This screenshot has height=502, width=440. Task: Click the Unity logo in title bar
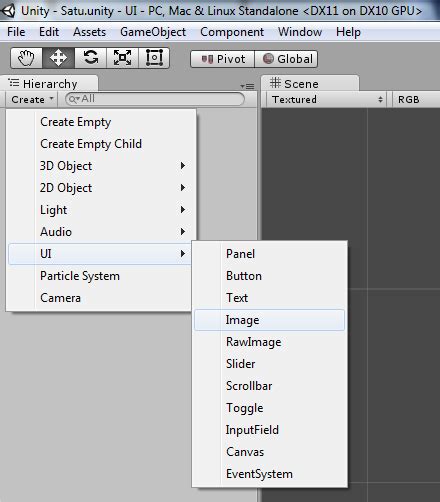[x=8, y=11]
